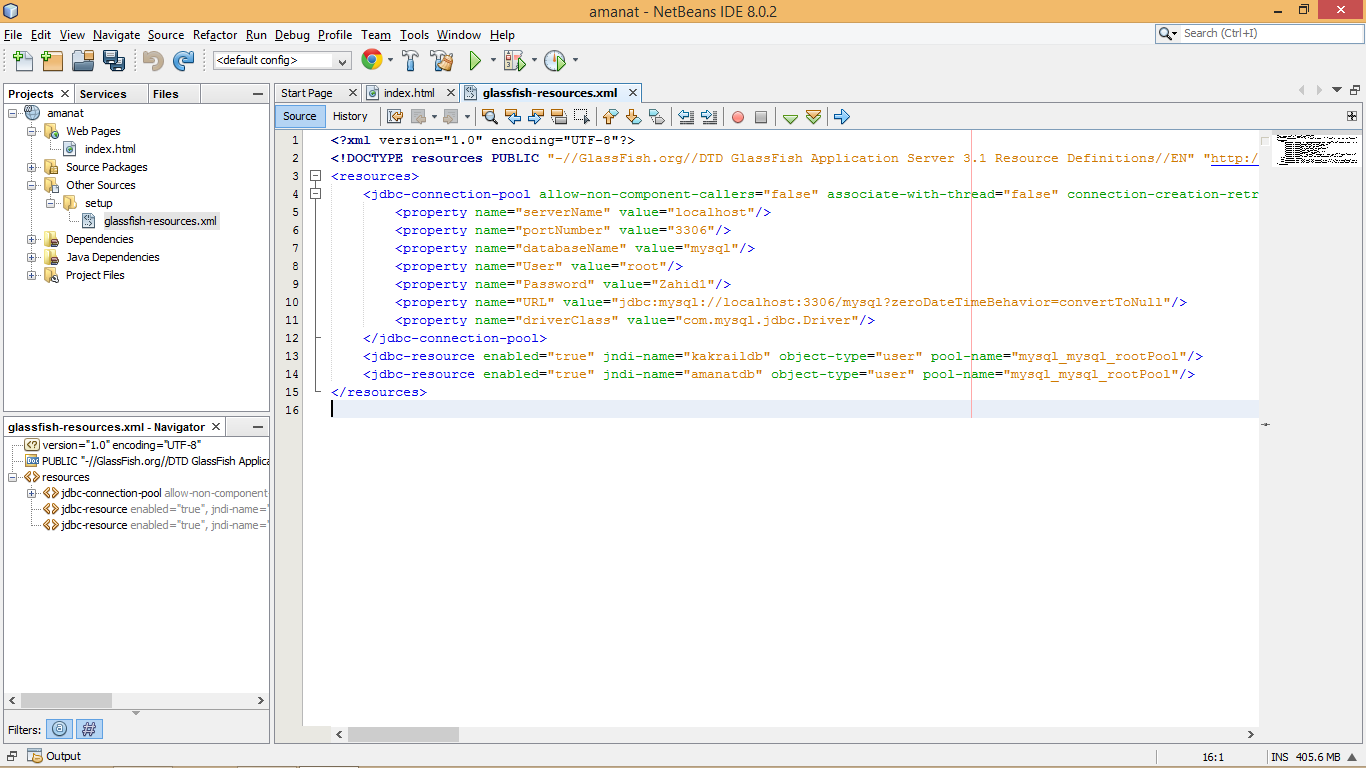1366x768 pixels.
Task: Open the Run Project dropdown arrow
Action: point(494,60)
